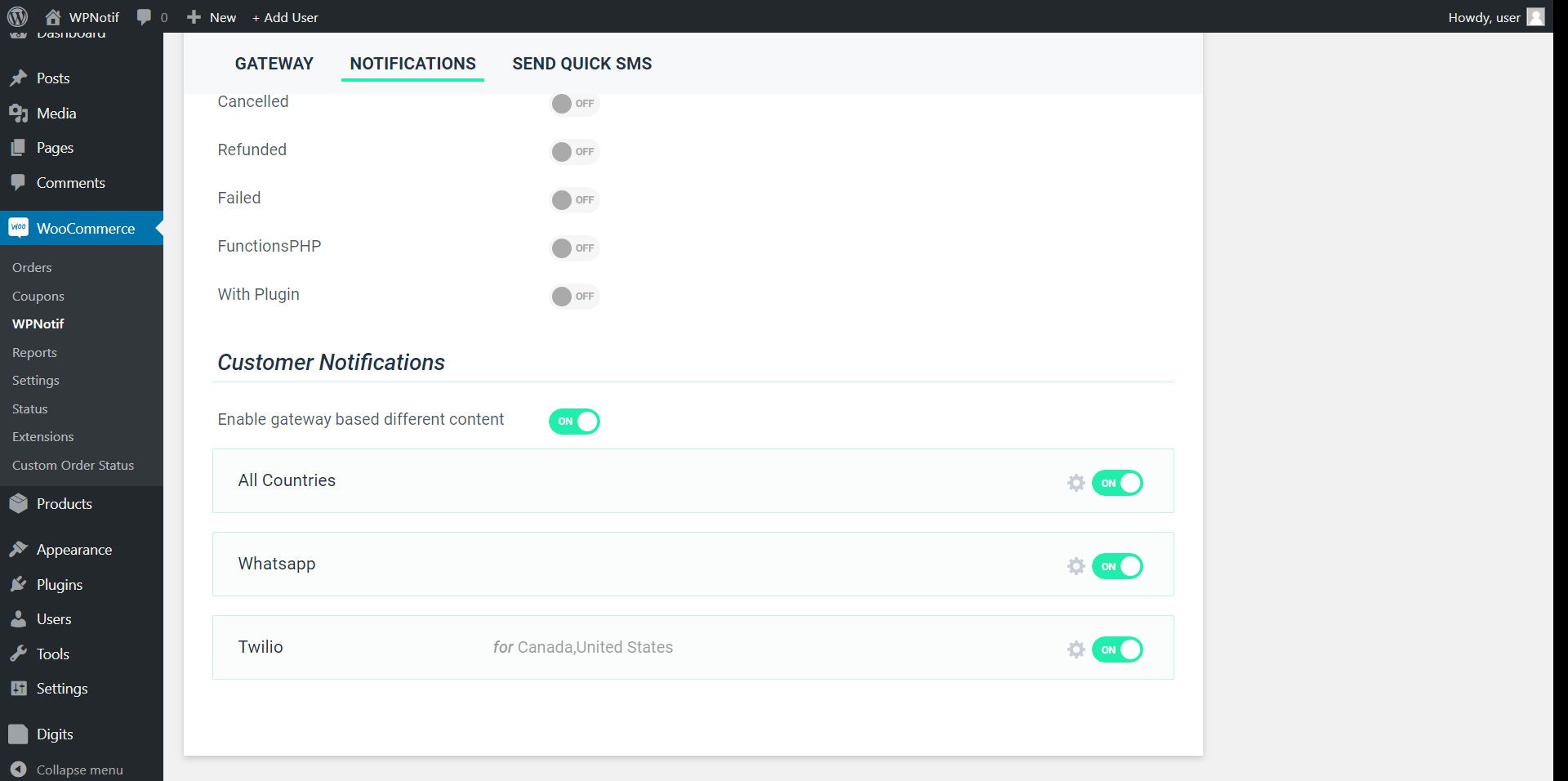Open the Twilio gateway settings gear
This screenshot has width=1568, height=781.
(x=1076, y=649)
